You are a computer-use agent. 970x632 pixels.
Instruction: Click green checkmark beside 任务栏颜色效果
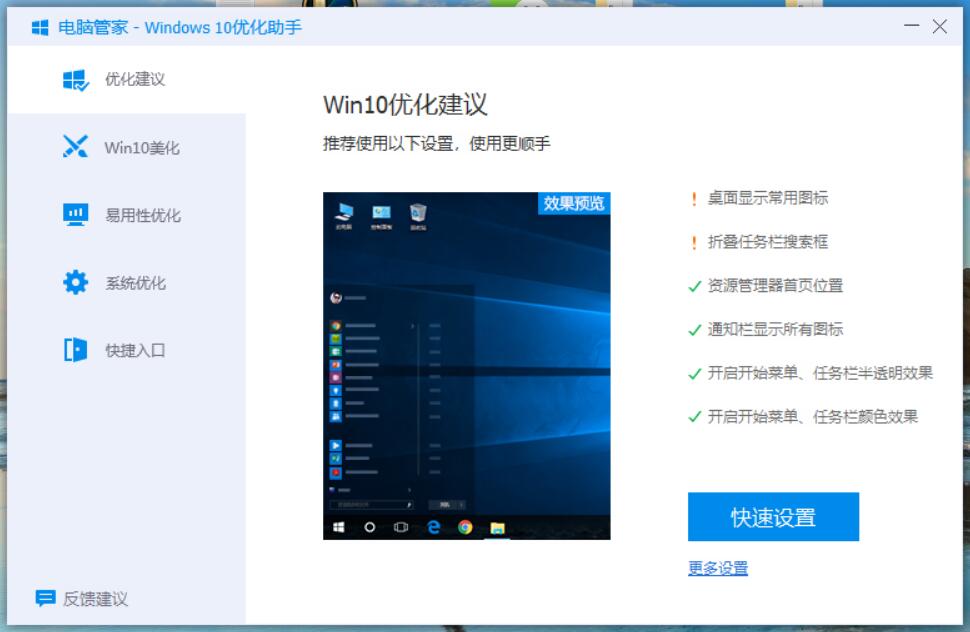[695, 417]
